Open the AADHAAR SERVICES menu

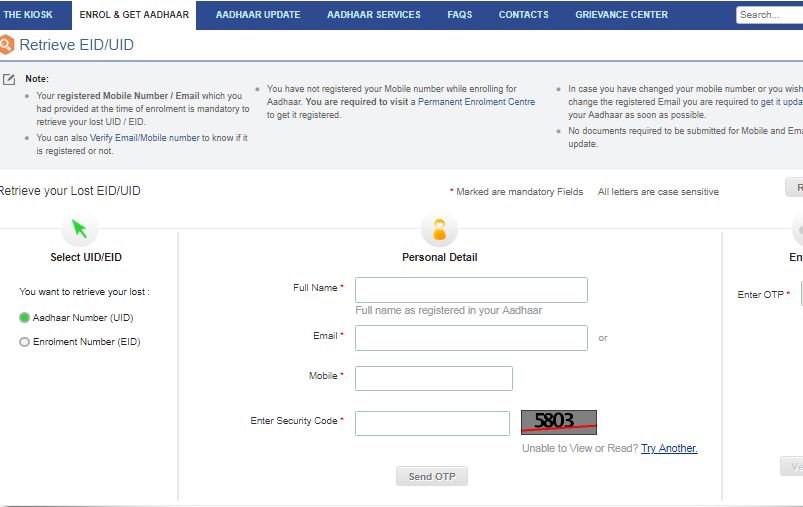374,15
